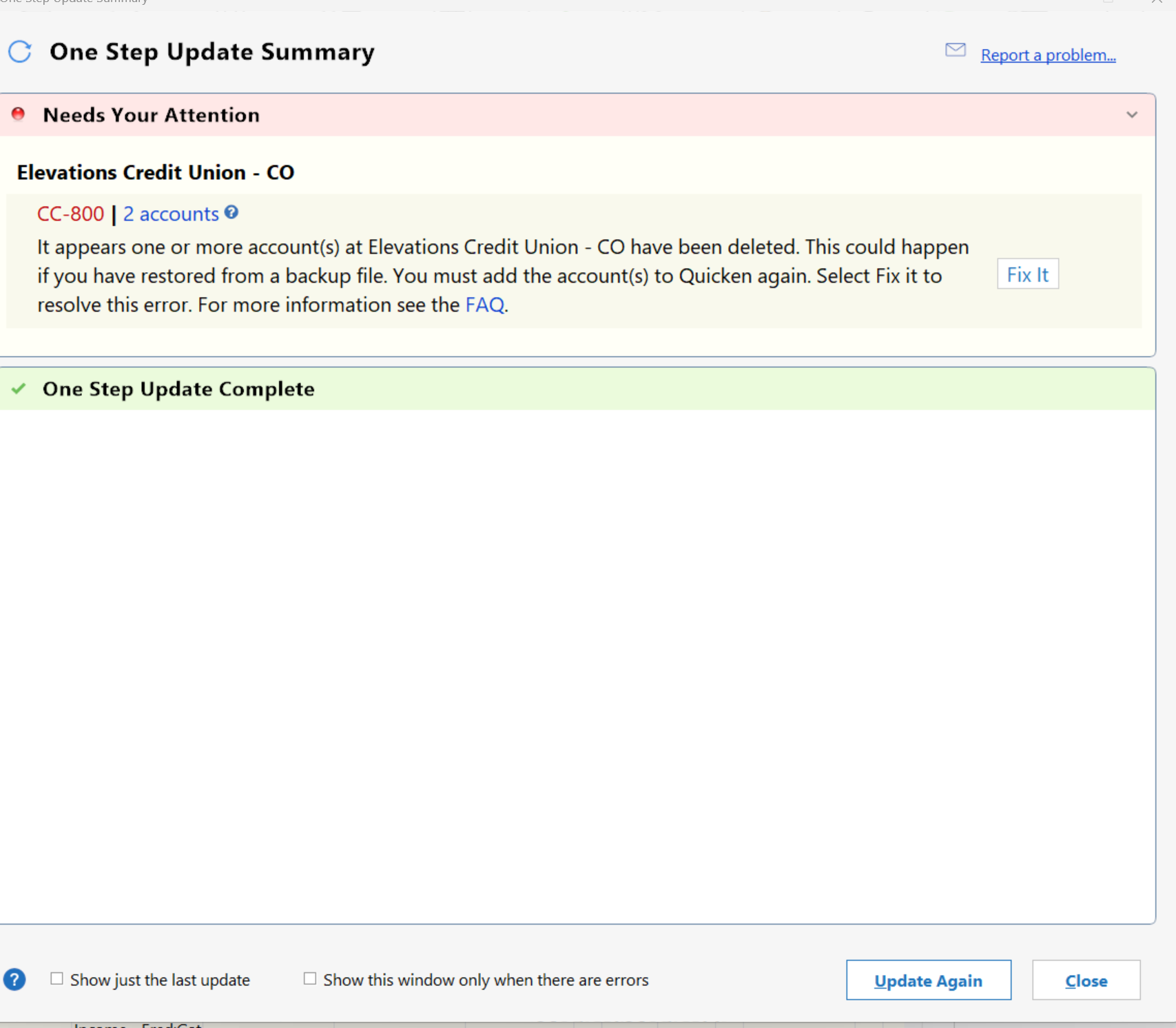The width and height of the screenshot is (1176, 1028).
Task: Collapse the Needs Your Attention section chevron
Action: click(x=1132, y=114)
